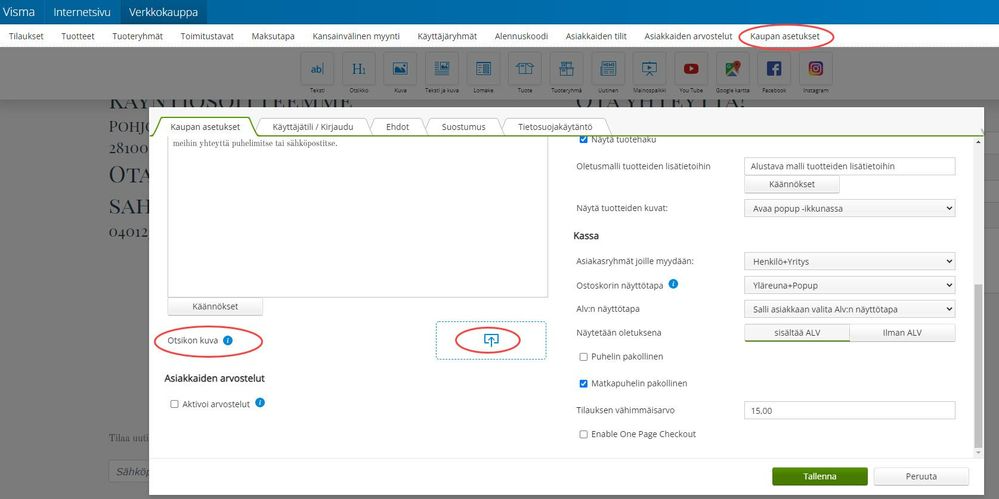Insert a Lomake form block

[483, 69]
